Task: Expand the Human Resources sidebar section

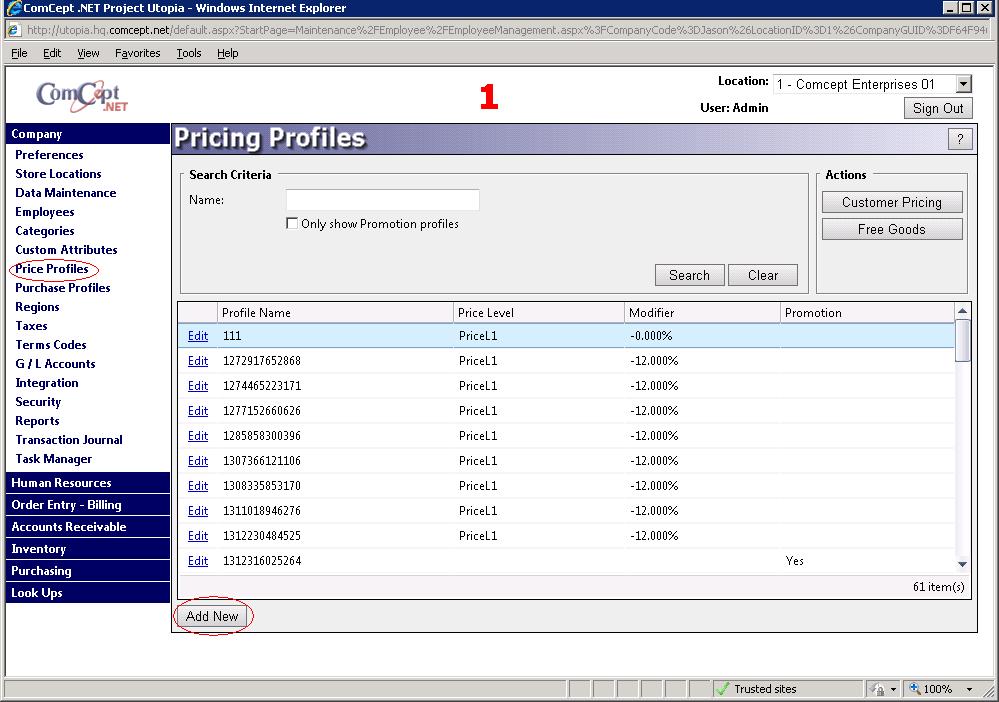Action: pos(61,483)
